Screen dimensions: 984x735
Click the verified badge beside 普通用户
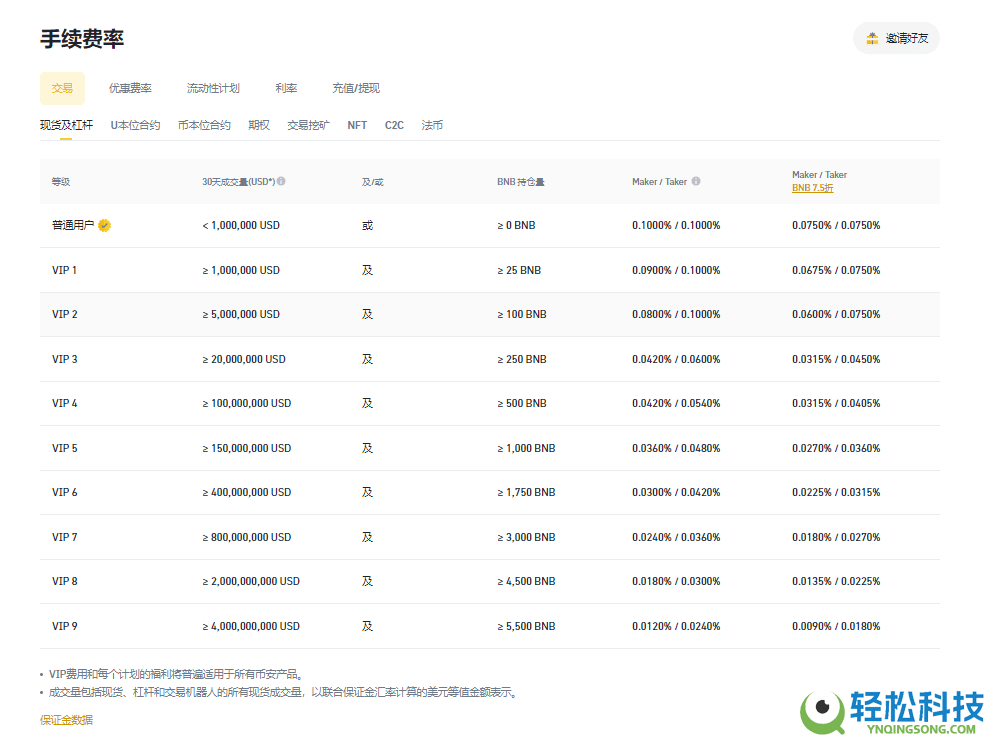(105, 225)
